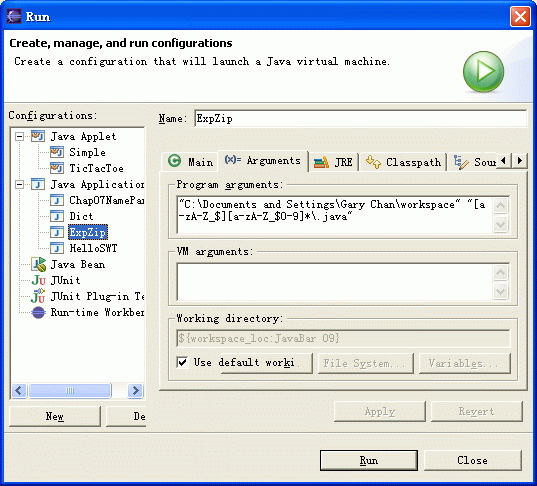Select the Java Bean configuration icon
The image size is (537, 486).
38,264
